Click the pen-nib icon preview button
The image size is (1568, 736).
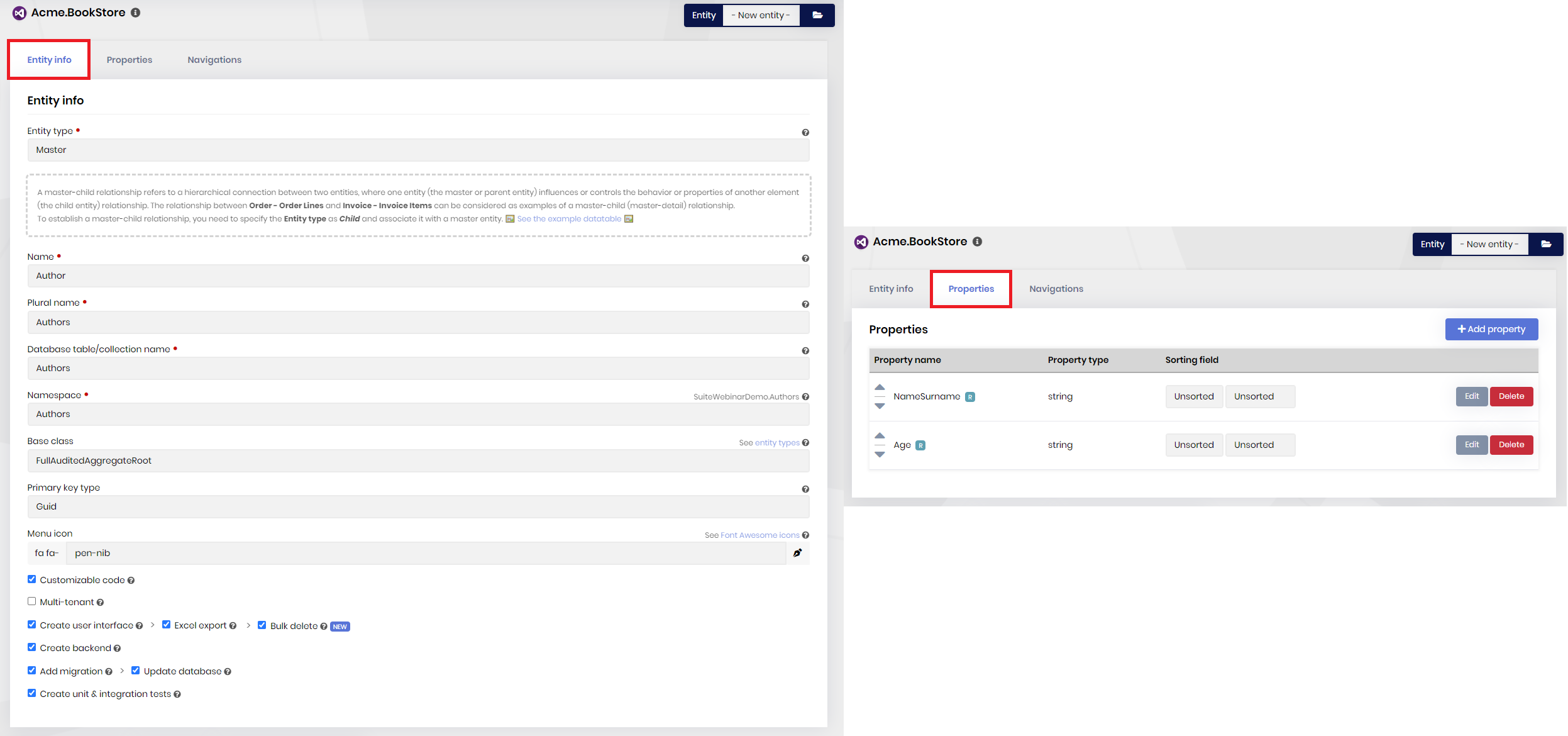[798, 553]
